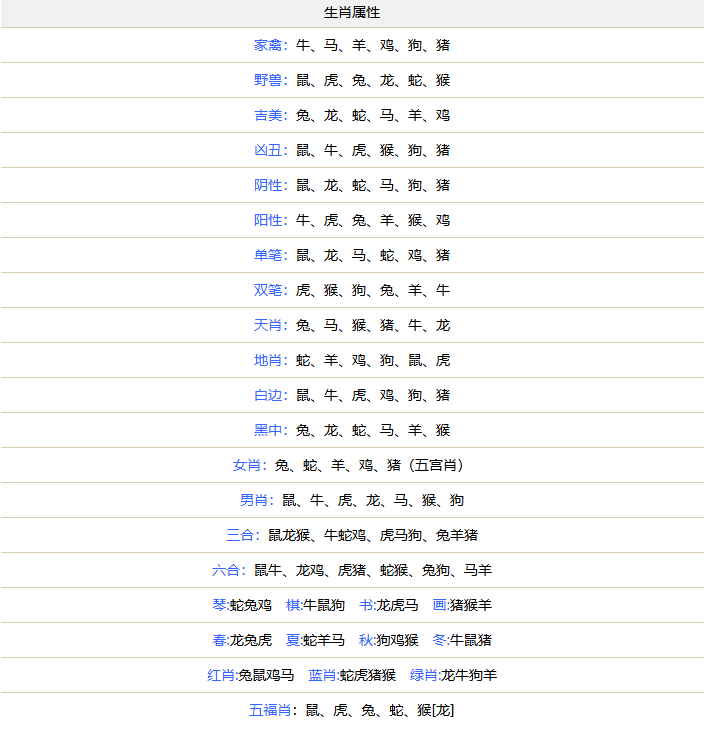Open the 蓝肖 blue zodiac link
Image resolution: width=719 pixels, height=749 pixels.
click(322, 675)
